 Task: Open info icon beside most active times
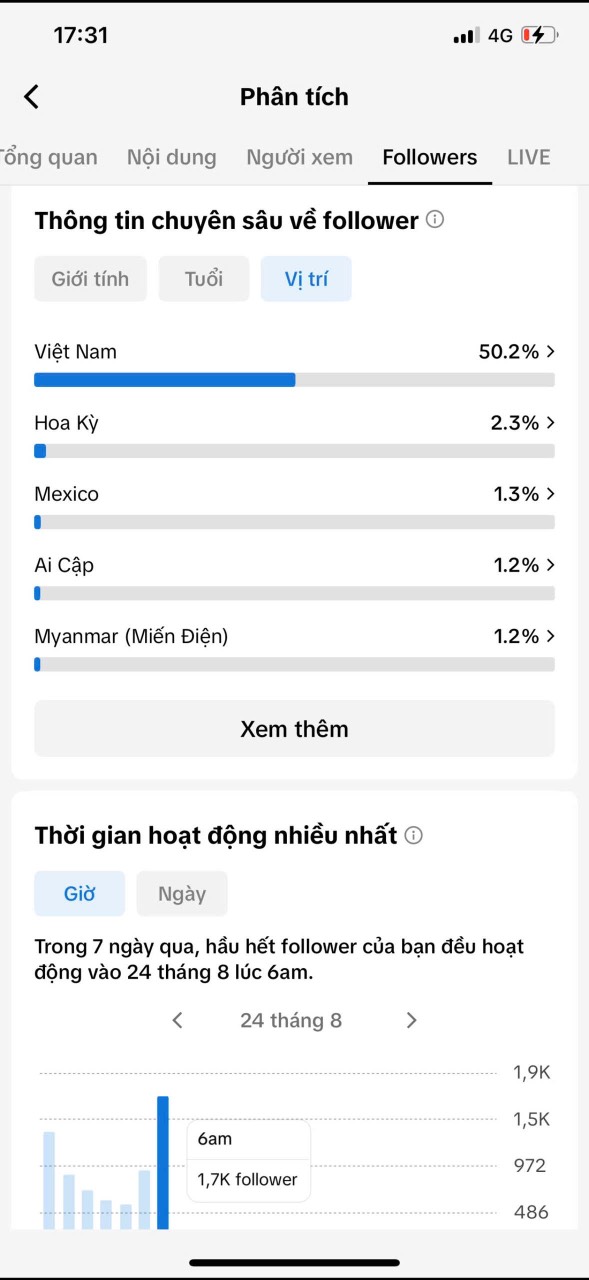(414, 835)
